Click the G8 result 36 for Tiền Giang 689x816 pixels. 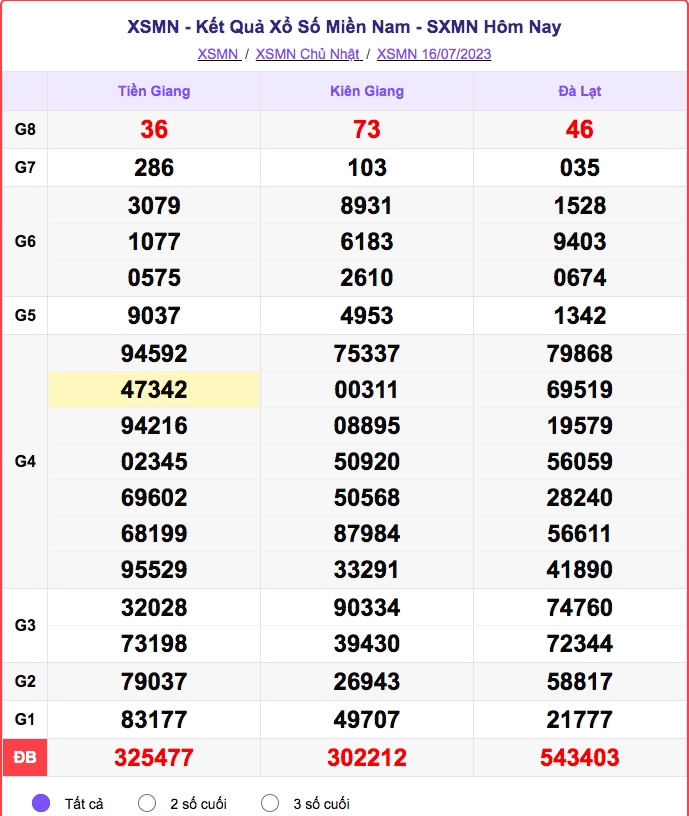(x=154, y=129)
